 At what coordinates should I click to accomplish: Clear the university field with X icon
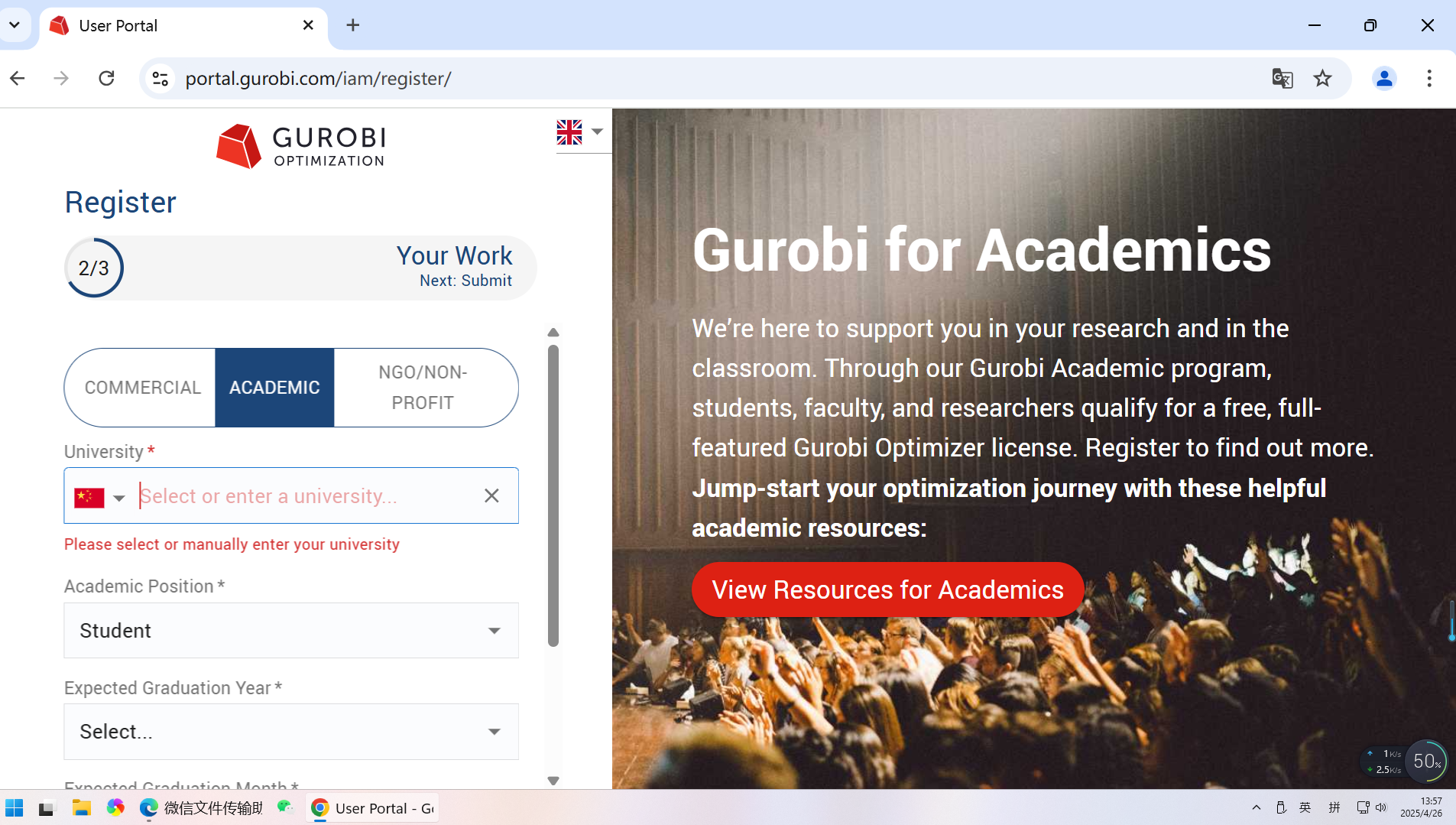point(491,496)
